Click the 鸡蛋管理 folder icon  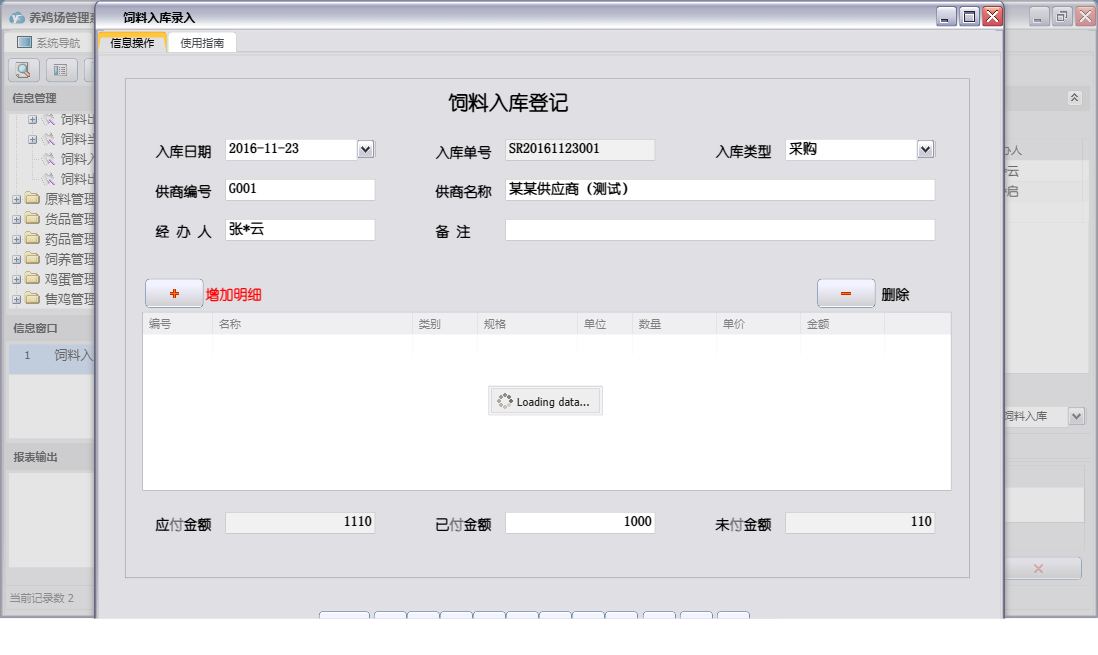coord(33,278)
